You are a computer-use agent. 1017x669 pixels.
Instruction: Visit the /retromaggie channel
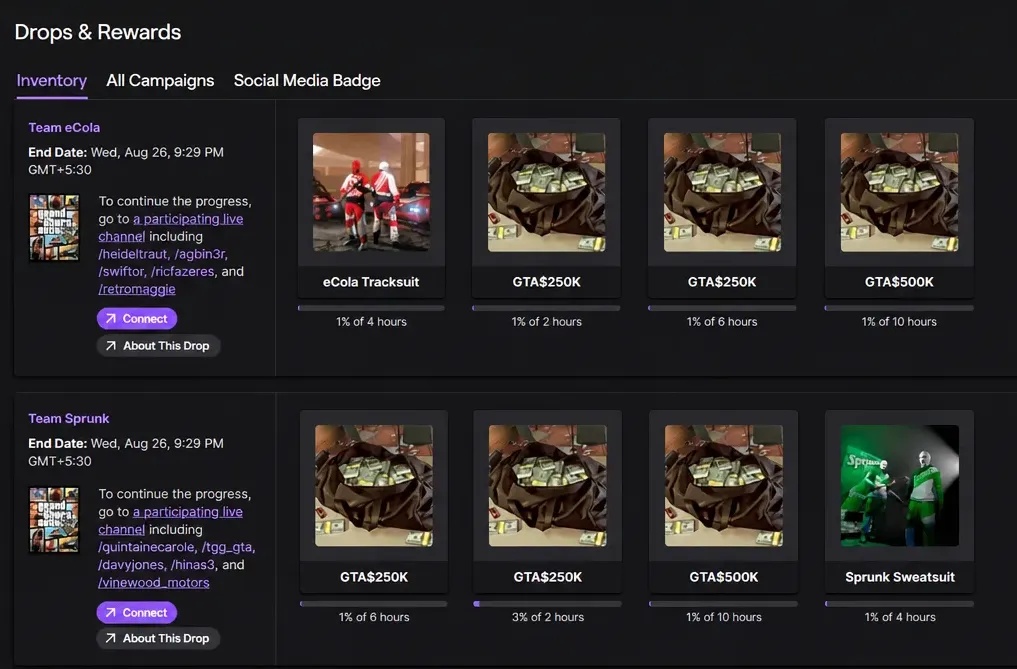(137, 289)
